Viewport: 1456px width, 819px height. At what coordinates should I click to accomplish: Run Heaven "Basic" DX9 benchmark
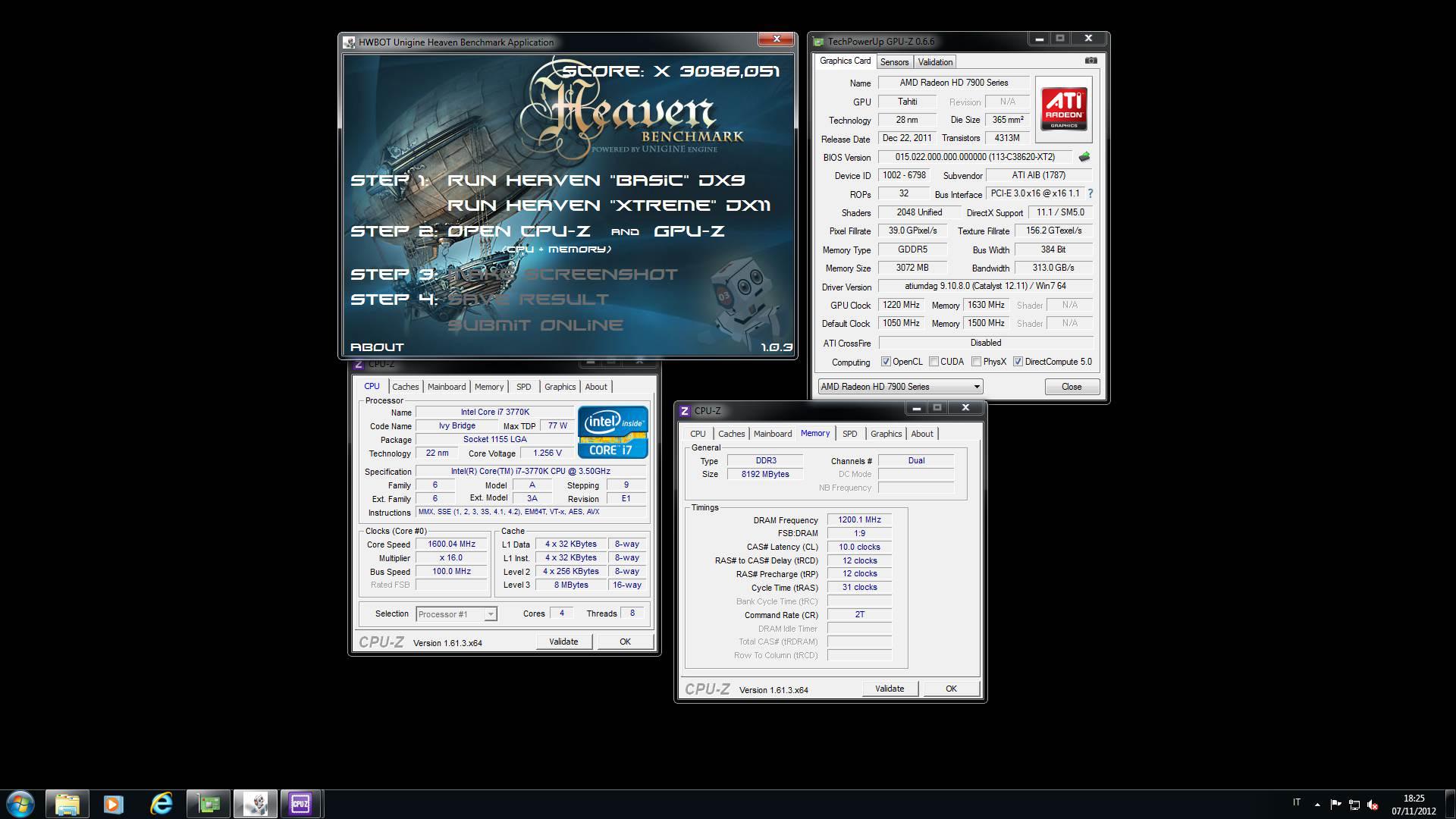tap(596, 180)
